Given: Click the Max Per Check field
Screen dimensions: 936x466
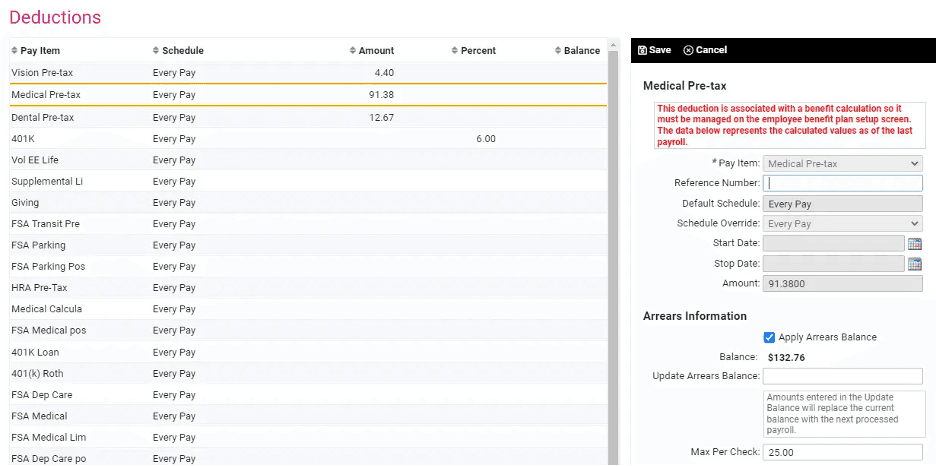Looking at the screenshot, I should click(x=842, y=452).
